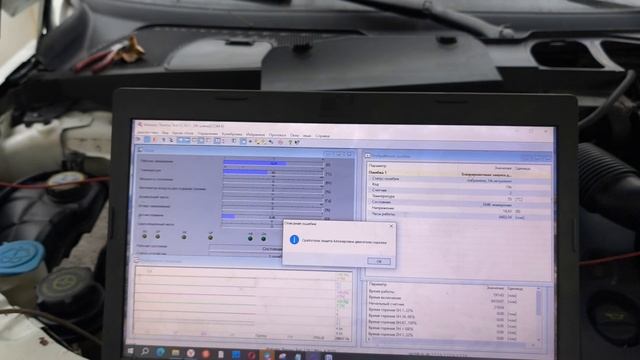Close the error message dialog with its X

[x=391, y=226]
